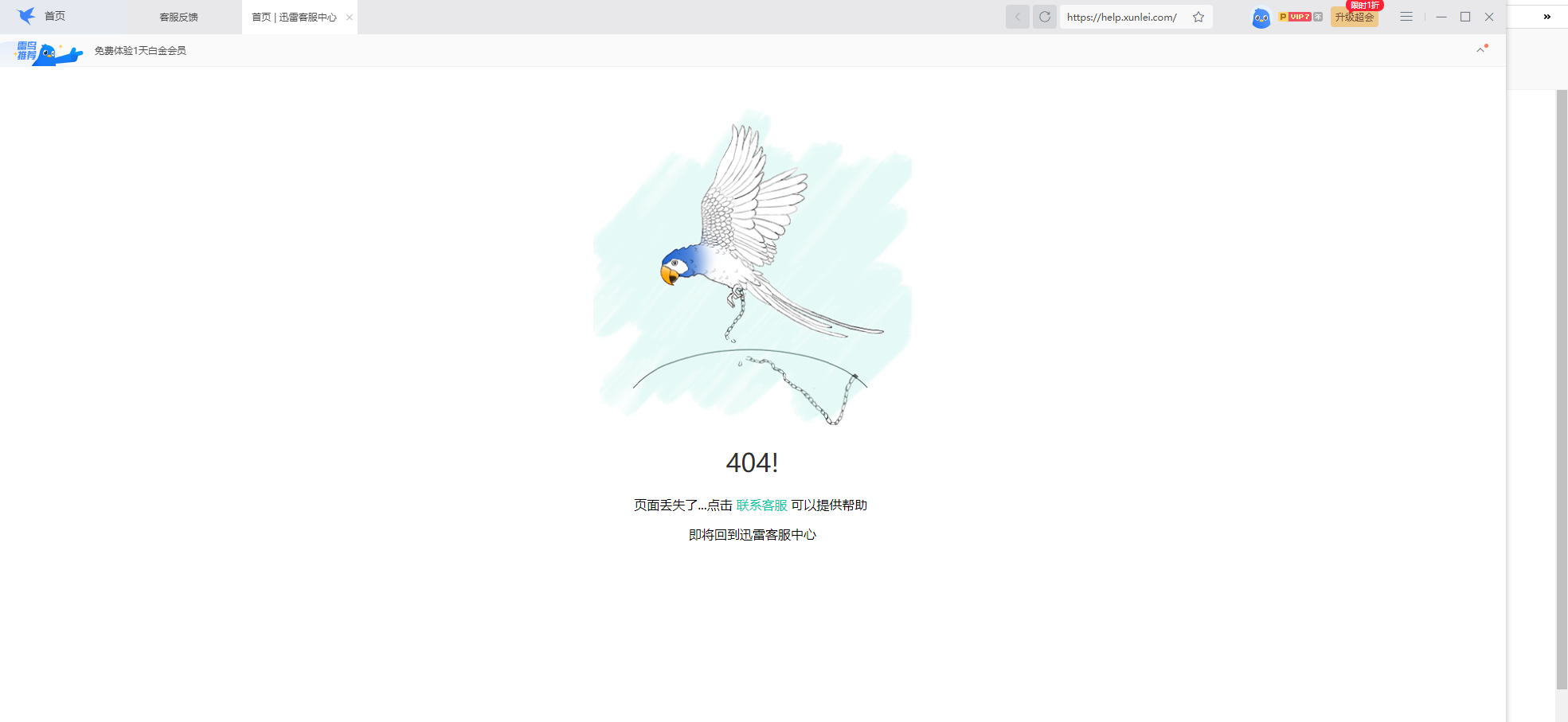
Task: Claim 免费体验1天白金会员 offer
Action: (x=139, y=50)
